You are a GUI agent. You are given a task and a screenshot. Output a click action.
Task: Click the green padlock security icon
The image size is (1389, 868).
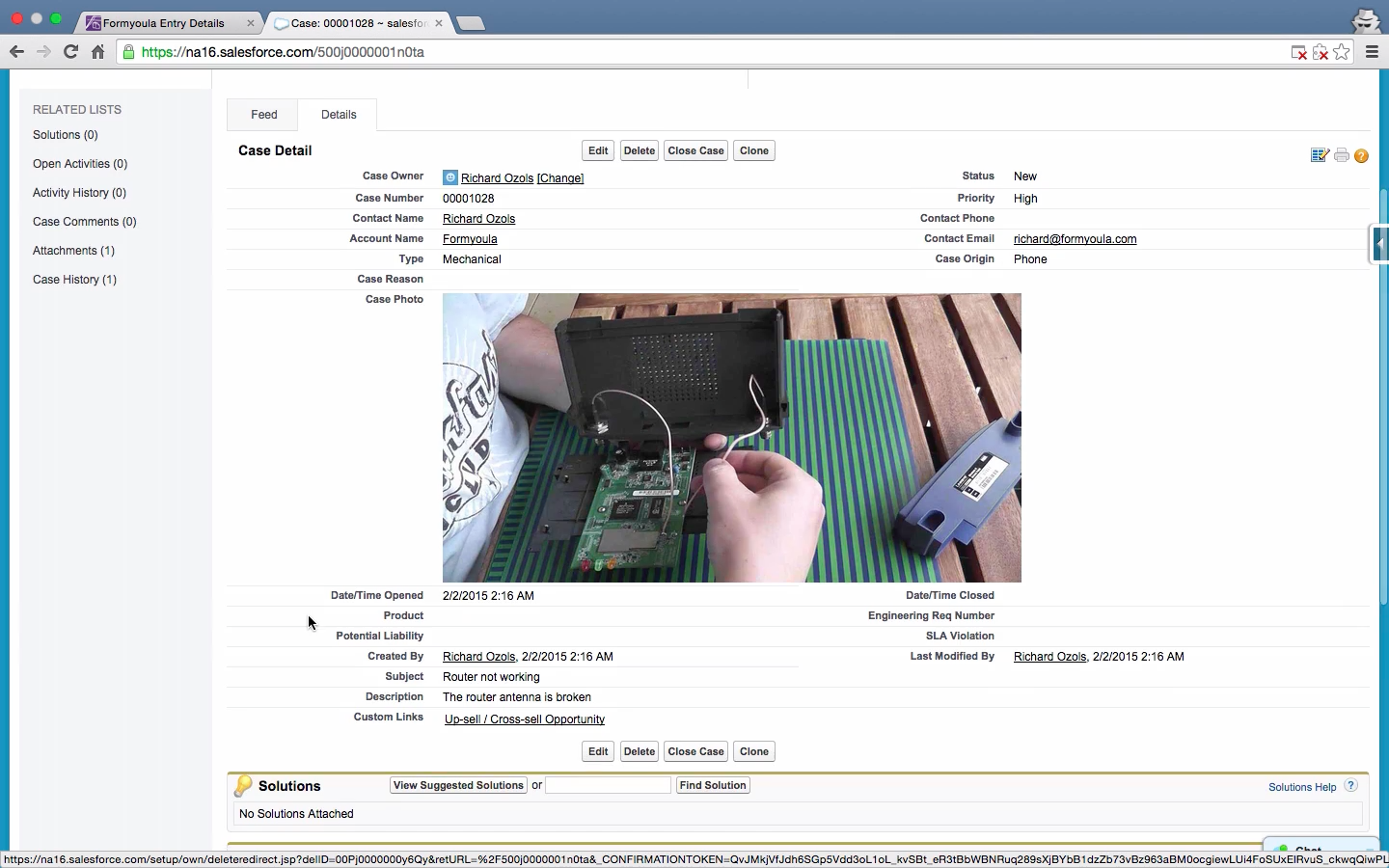[129, 52]
